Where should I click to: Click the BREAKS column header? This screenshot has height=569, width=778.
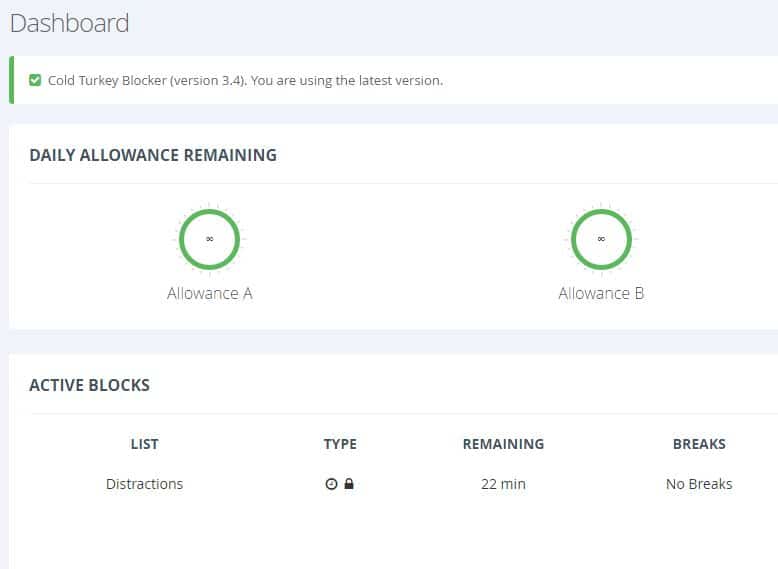[699, 444]
